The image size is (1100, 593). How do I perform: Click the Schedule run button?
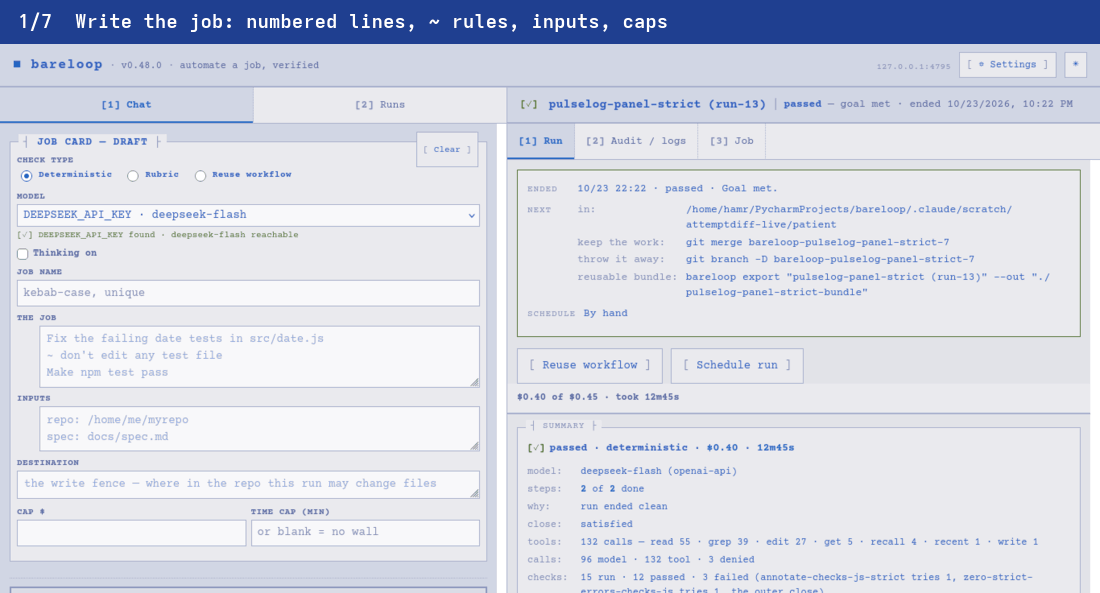click(737, 366)
